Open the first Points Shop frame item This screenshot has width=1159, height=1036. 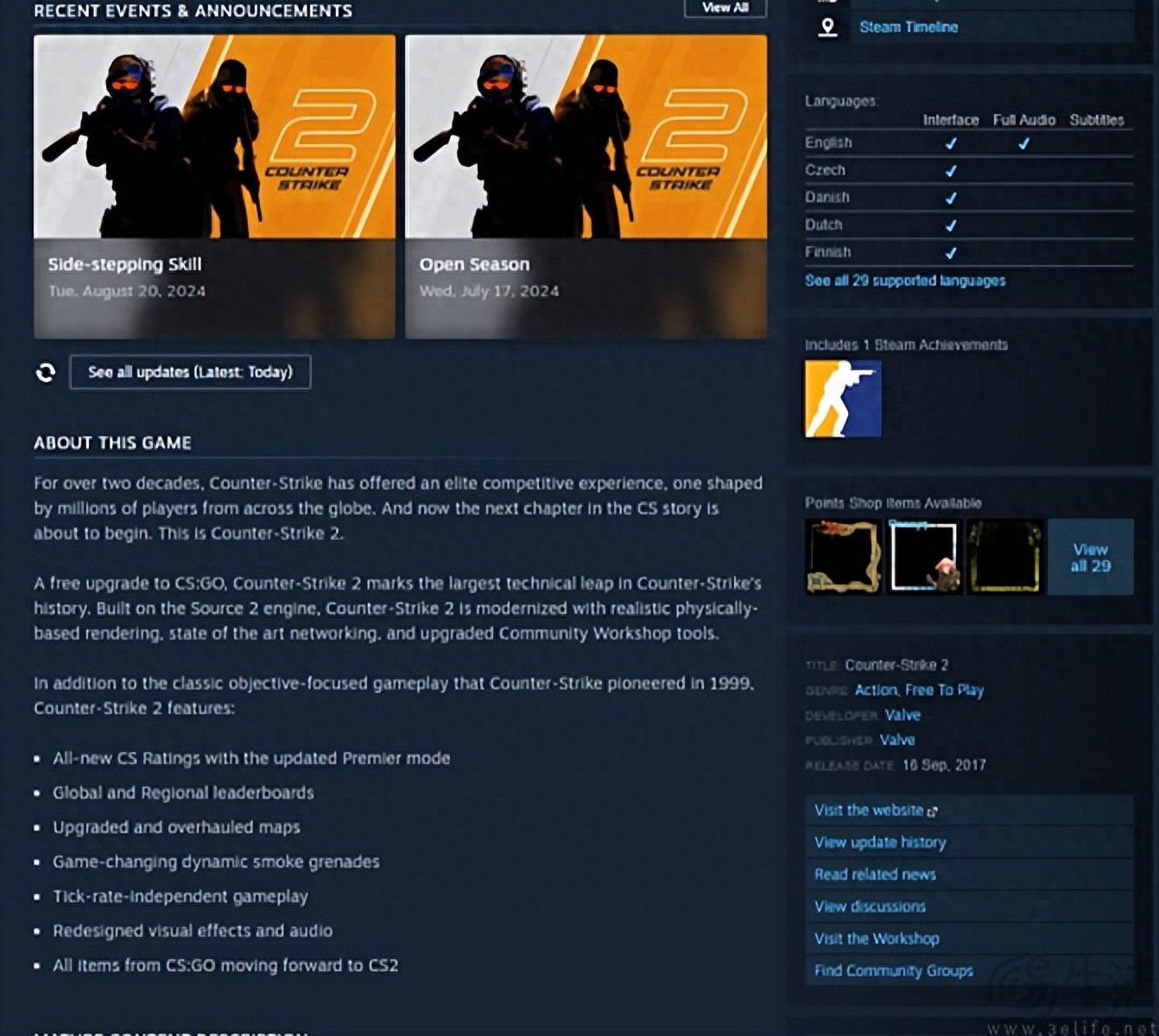click(843, 557)
